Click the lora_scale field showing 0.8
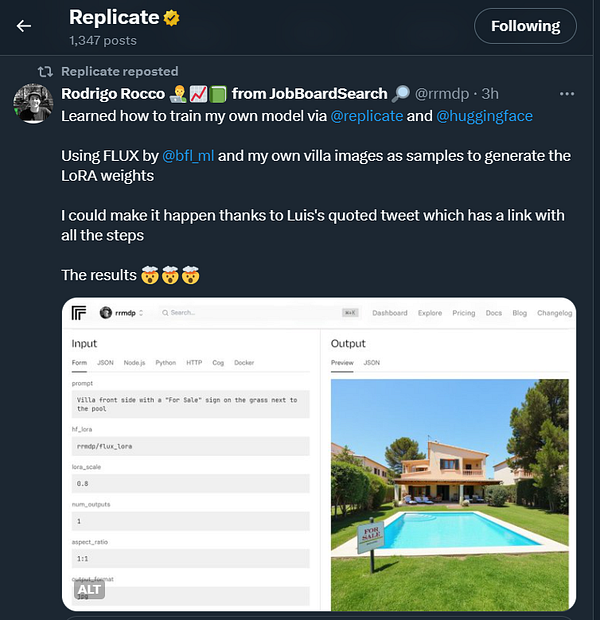Image resolution: width=600 pixels, height=620 pixels. (x=190, y=483)
